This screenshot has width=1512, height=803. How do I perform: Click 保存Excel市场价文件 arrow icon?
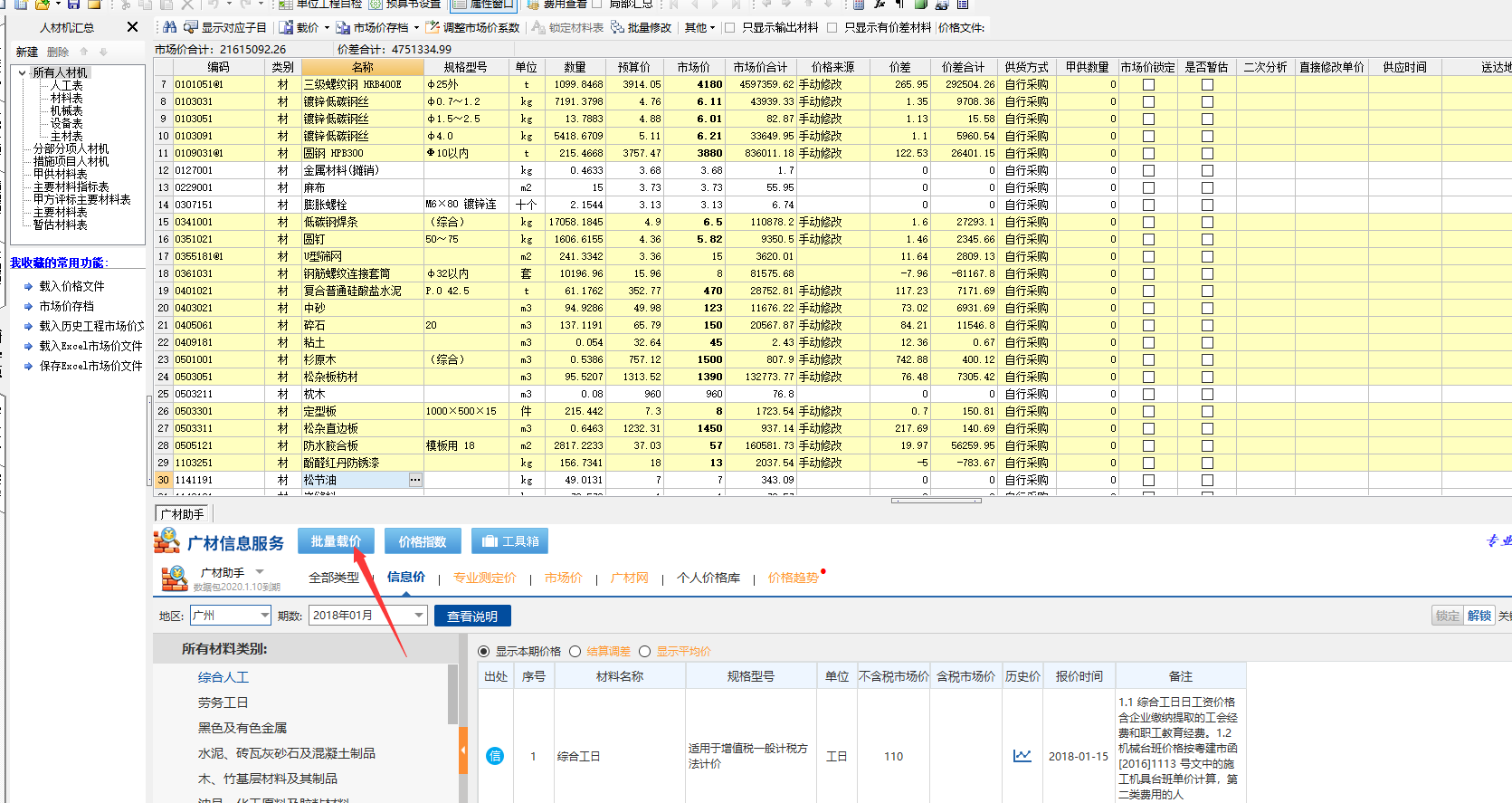pyautogui.click(x=28, y=366)
